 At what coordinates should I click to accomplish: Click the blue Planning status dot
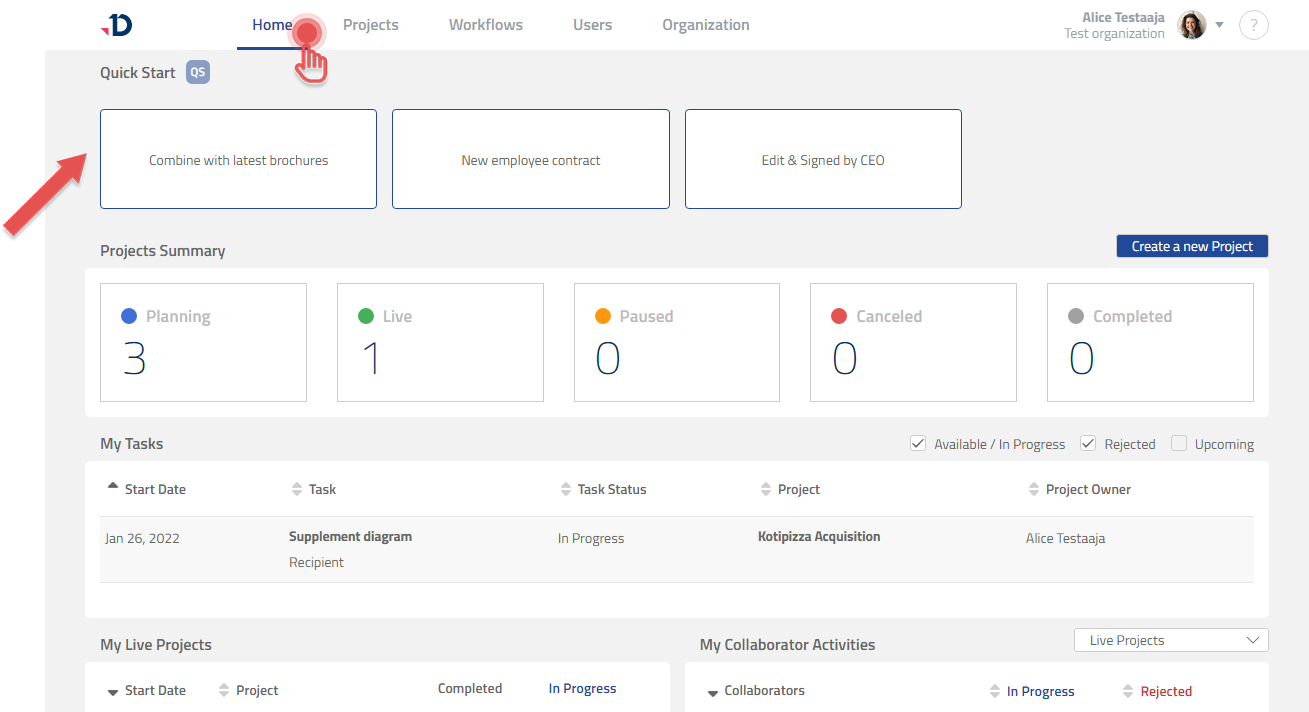pyautogui.click(x=128, y=316)
